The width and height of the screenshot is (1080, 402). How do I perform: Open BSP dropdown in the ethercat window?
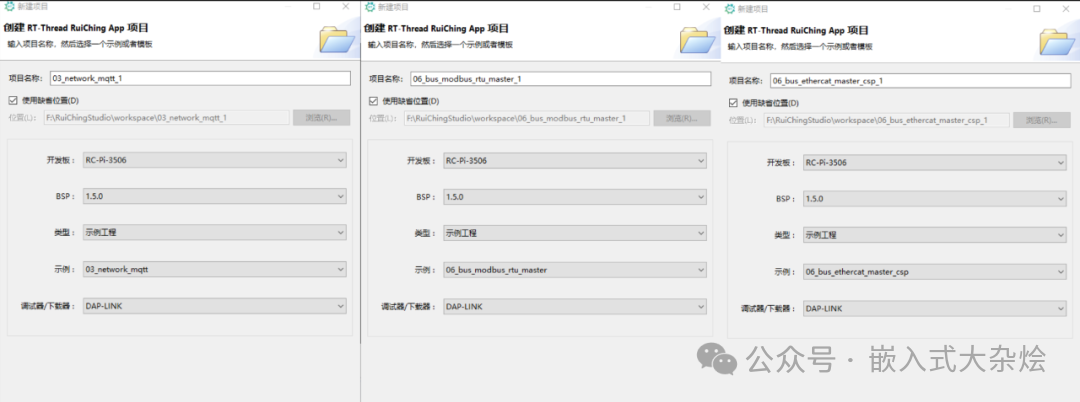935,198
